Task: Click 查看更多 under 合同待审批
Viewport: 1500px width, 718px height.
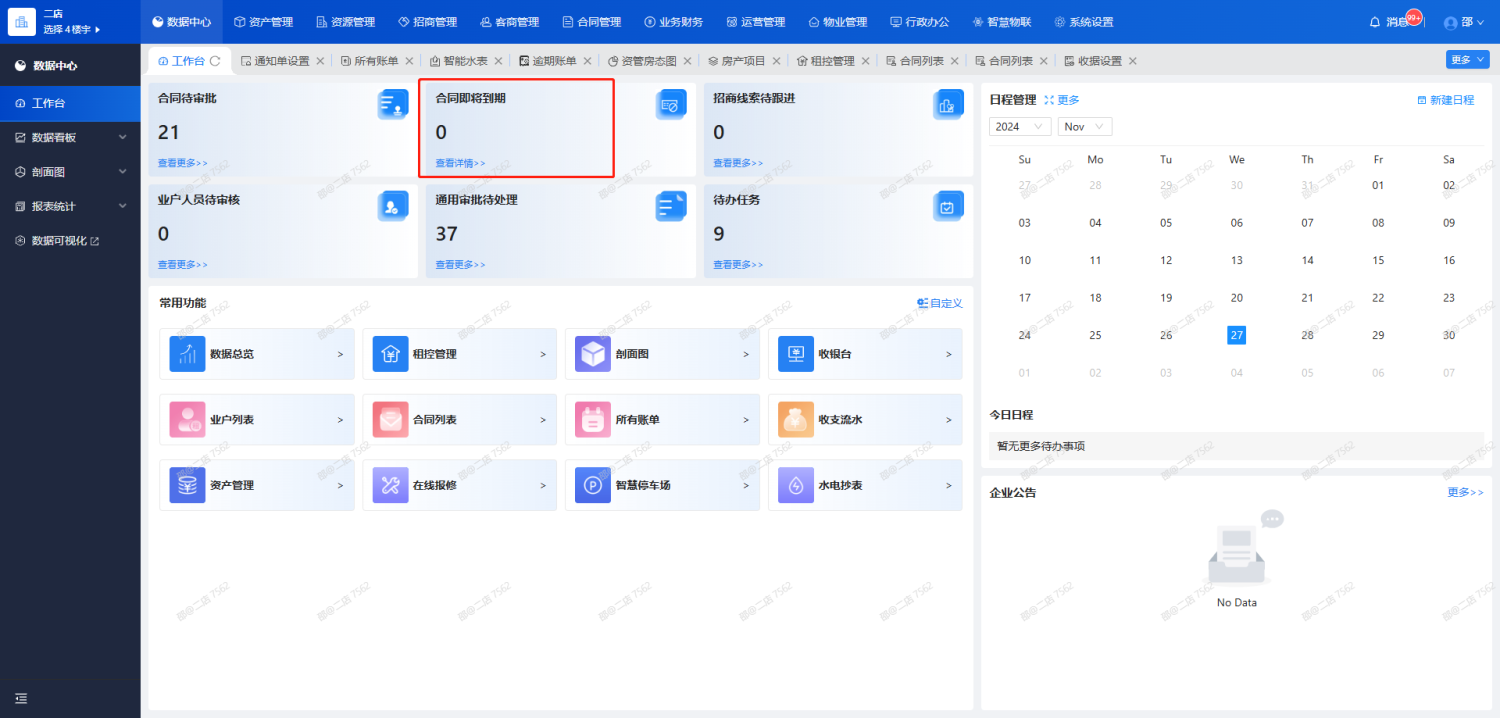Action: pos(183,163)
